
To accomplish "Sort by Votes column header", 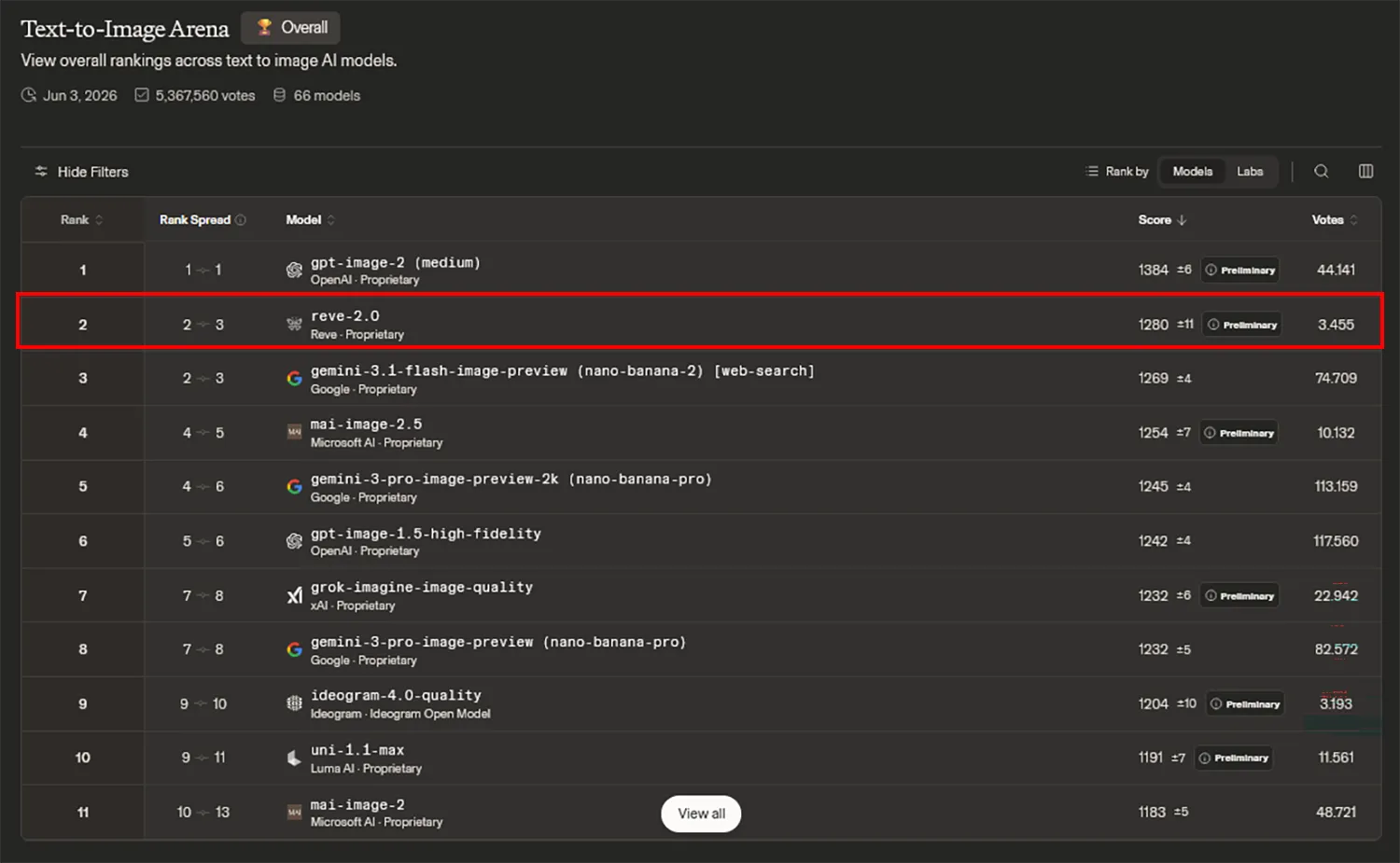I will pyautogui.click(x=1335, y=220).
